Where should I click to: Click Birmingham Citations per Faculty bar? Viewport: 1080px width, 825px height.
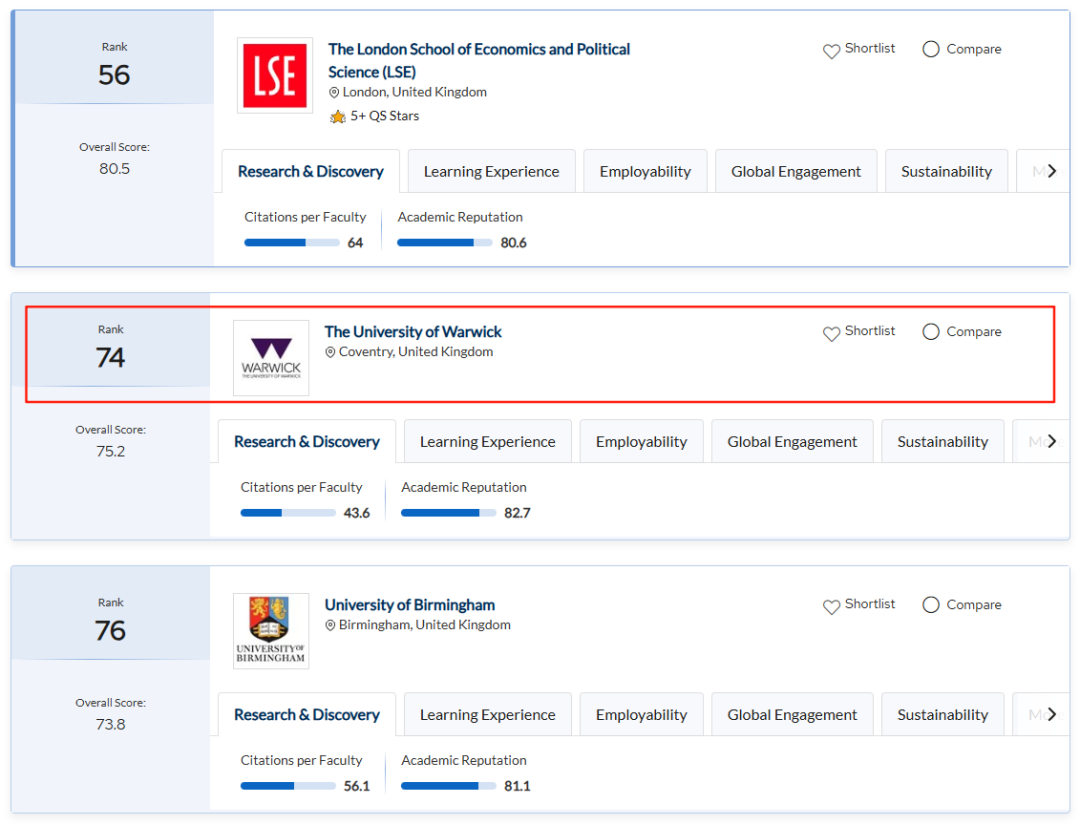pos(288,786)
